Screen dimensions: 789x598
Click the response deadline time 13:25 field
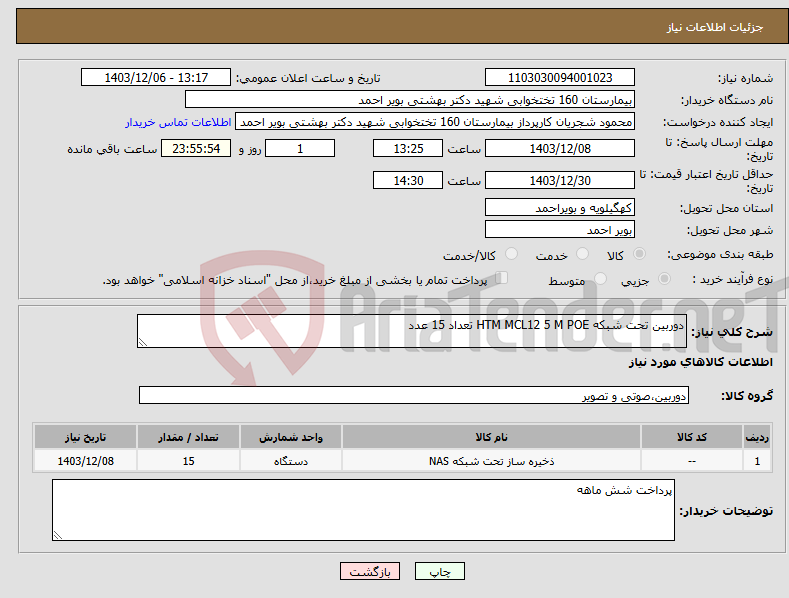[408, 148]
